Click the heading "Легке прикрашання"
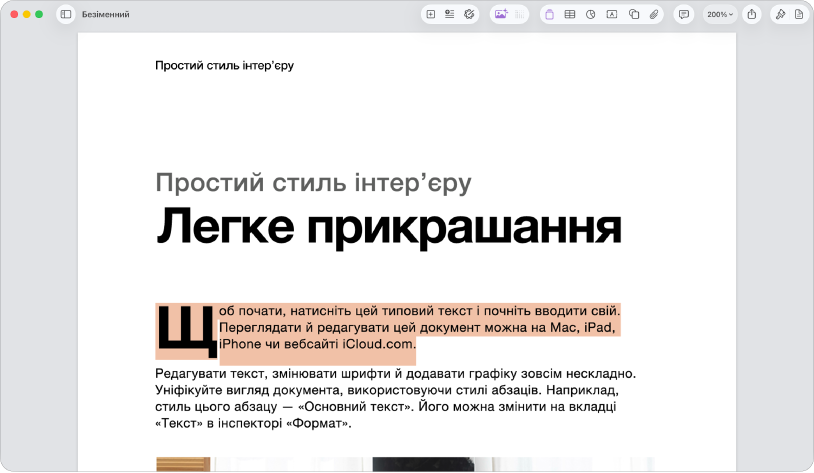Screen dimensions: 814x473 [388, 226]
